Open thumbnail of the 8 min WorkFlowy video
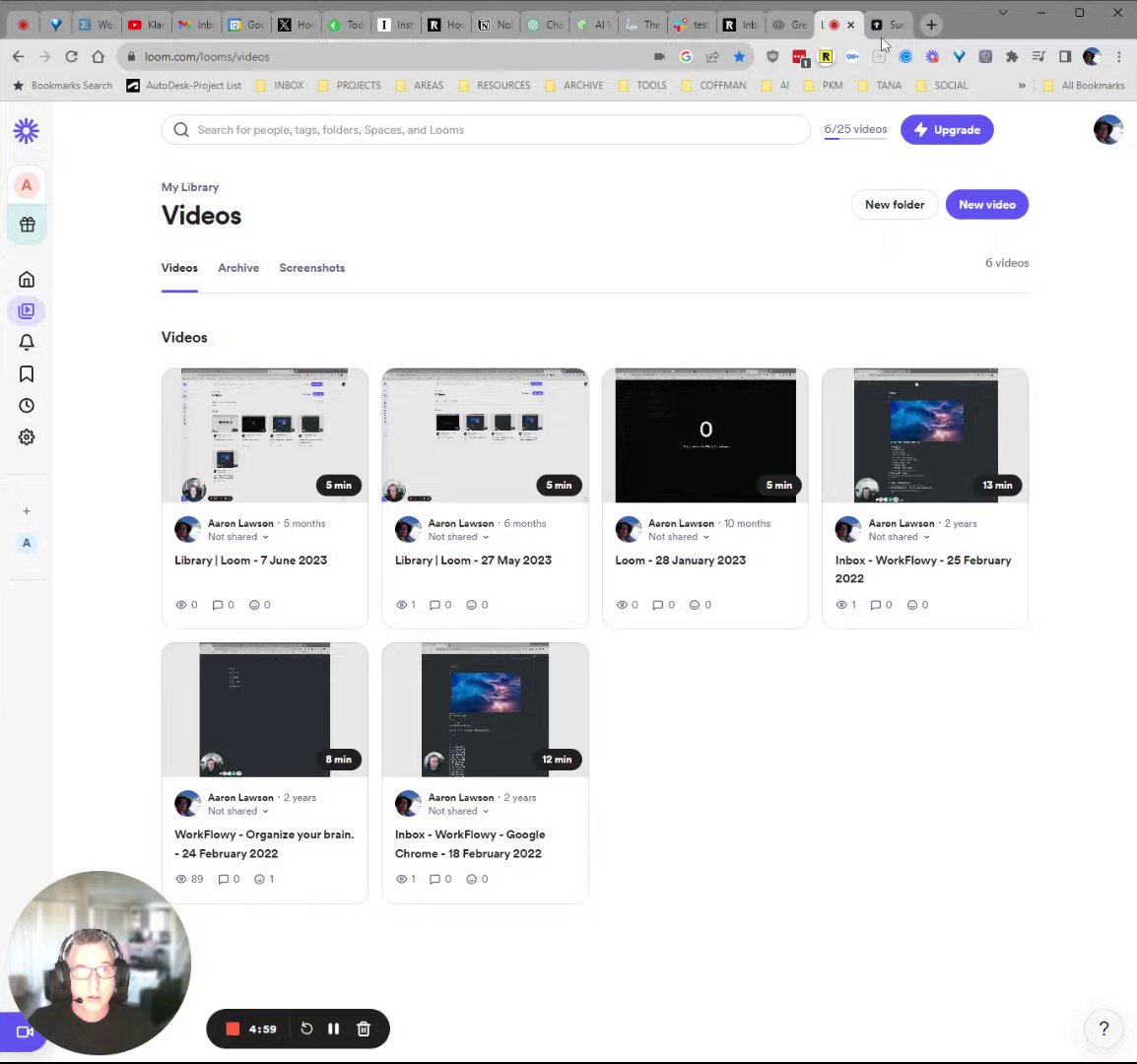The width and height of the screenshot is (1137, 1064). pos(265,709)
